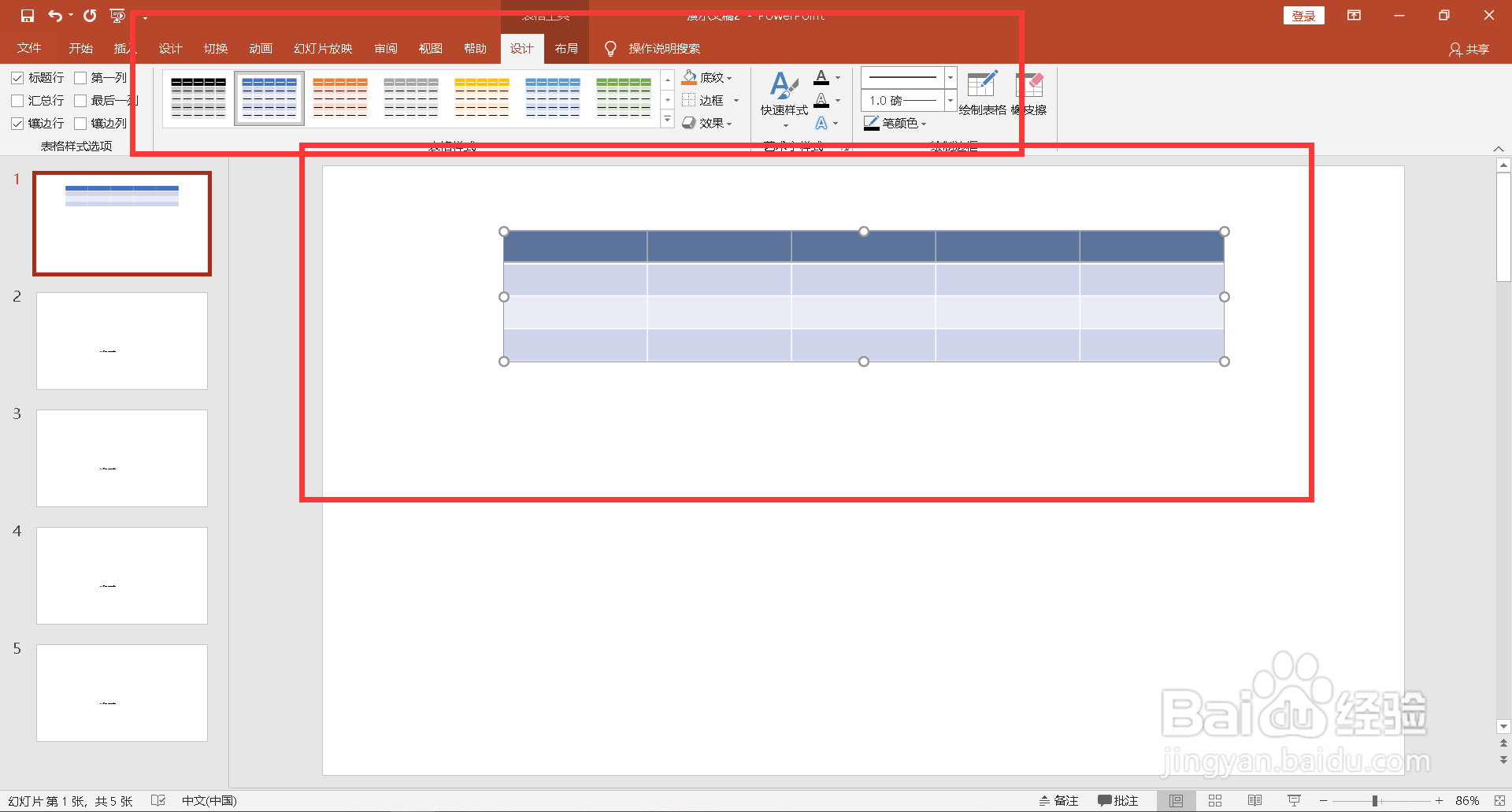Open the 底纹 shading fill menu
Image resolution: width=1512 pixels, height=812 pixels.
(707, 77)
